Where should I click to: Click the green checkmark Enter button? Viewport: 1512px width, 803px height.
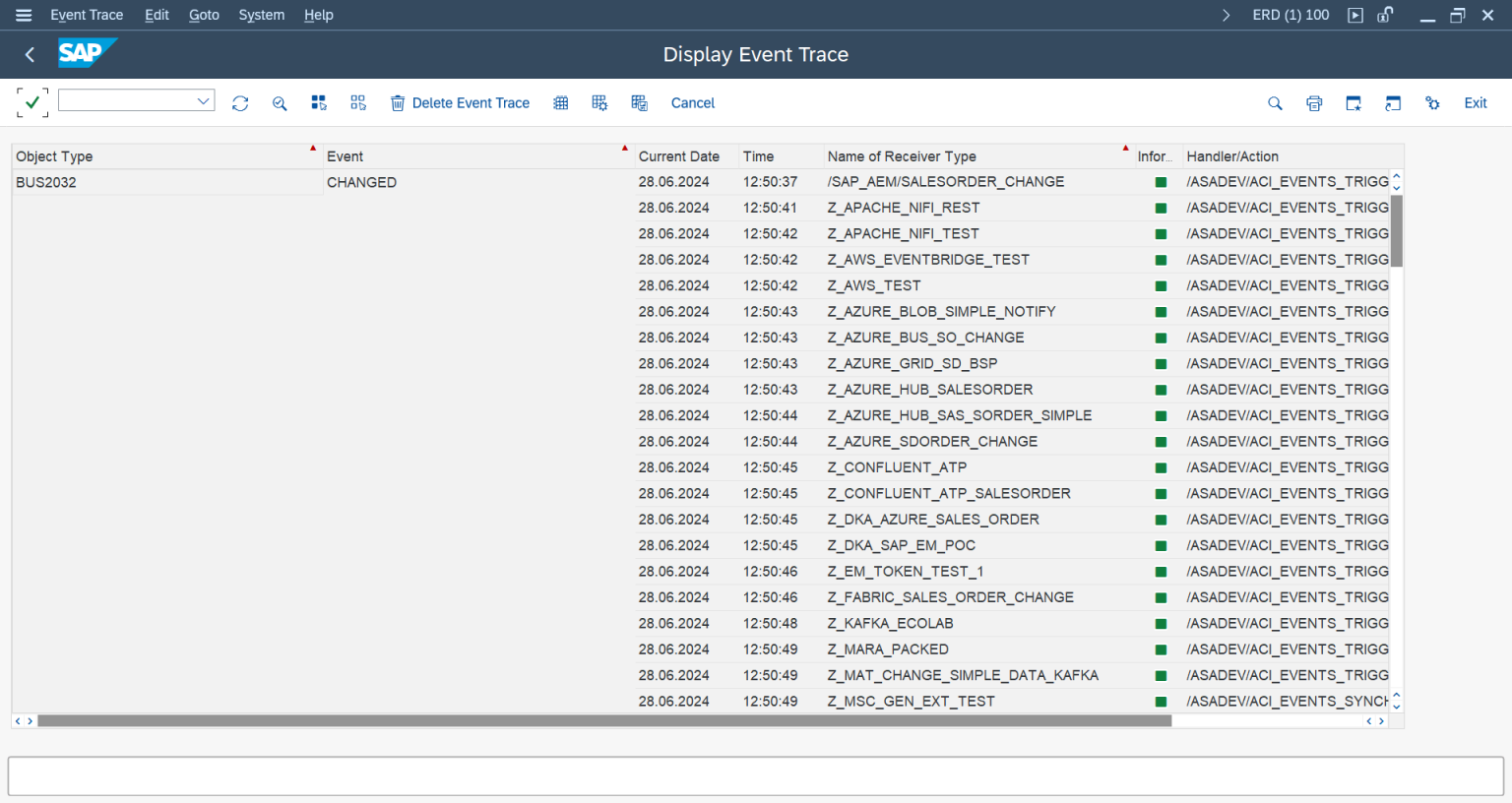(x=31, y=102)
